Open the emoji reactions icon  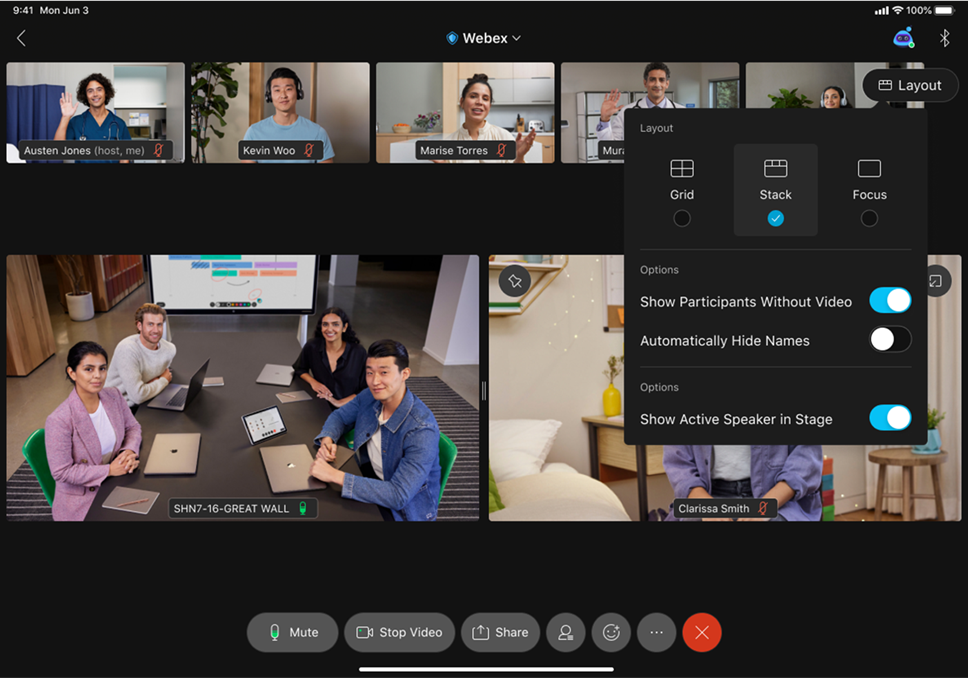tap(611, 633)
